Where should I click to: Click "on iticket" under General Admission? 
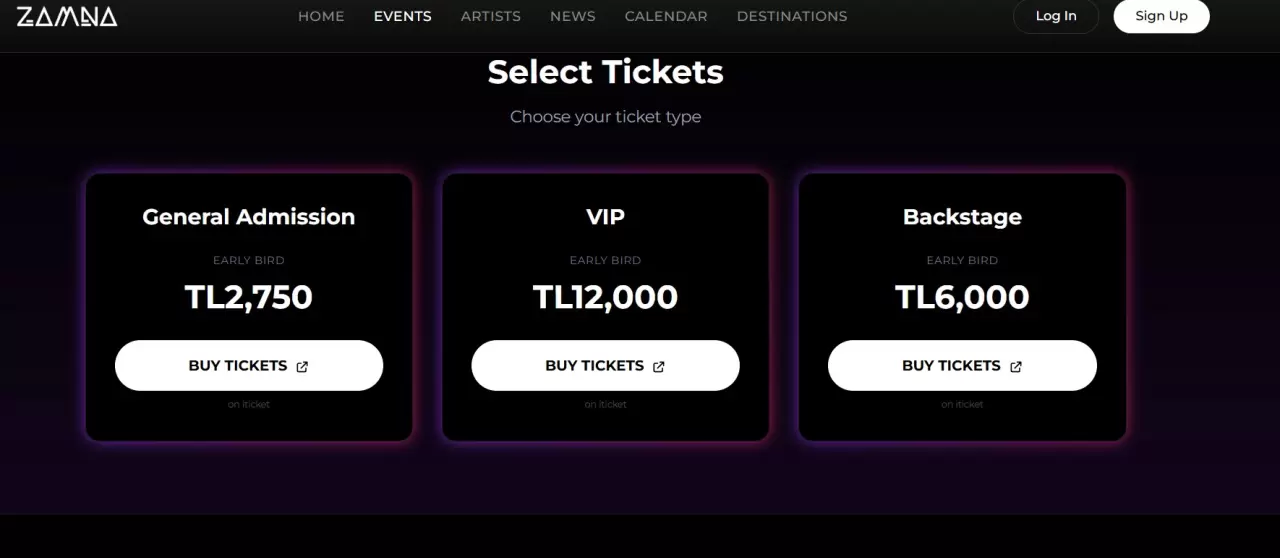click(249, 404)
